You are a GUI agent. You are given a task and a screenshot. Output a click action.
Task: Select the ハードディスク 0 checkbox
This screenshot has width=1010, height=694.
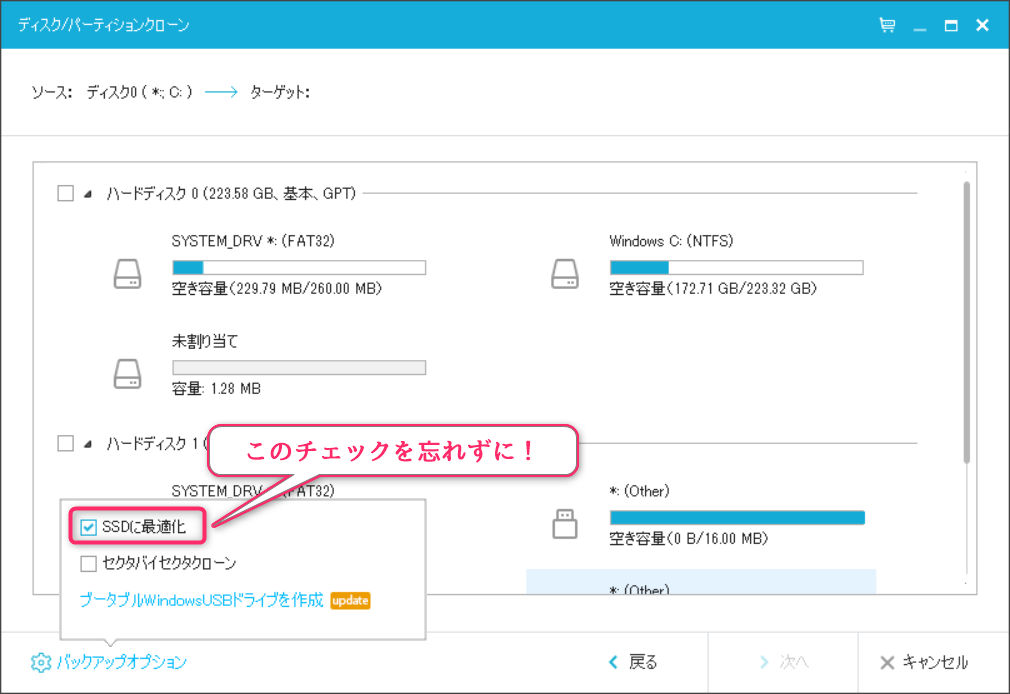coord(66,193)
